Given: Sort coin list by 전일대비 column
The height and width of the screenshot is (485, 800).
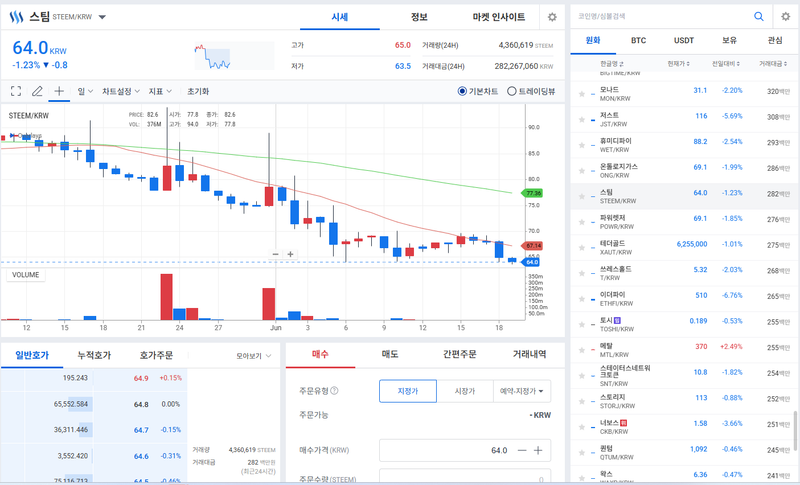Looking at the screenshot, I should coord(726,64).
